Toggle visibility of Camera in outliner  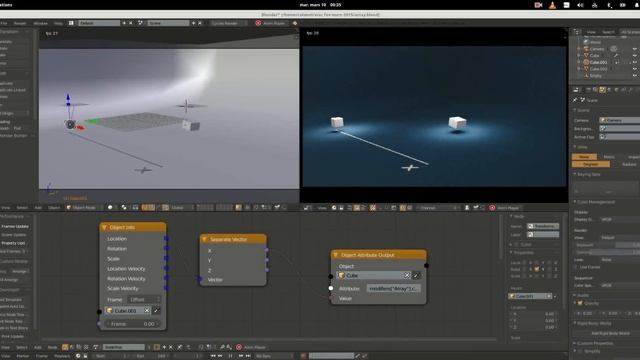635,49
